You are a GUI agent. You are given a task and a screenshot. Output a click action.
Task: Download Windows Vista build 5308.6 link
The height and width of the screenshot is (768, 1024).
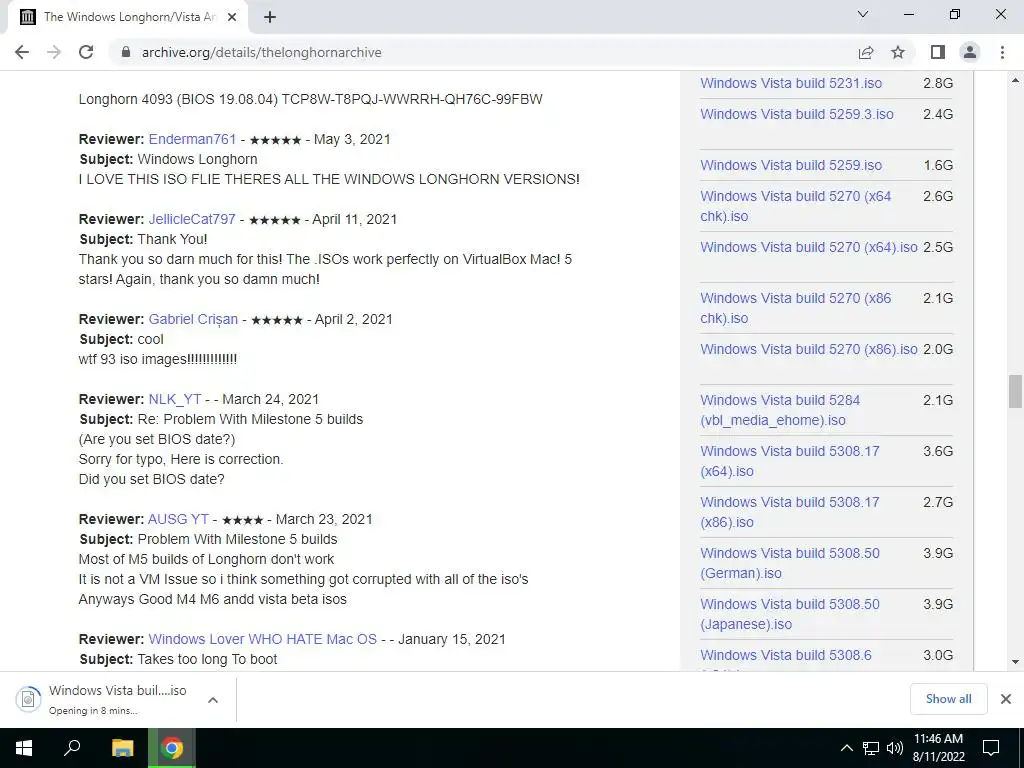[786, 656]
